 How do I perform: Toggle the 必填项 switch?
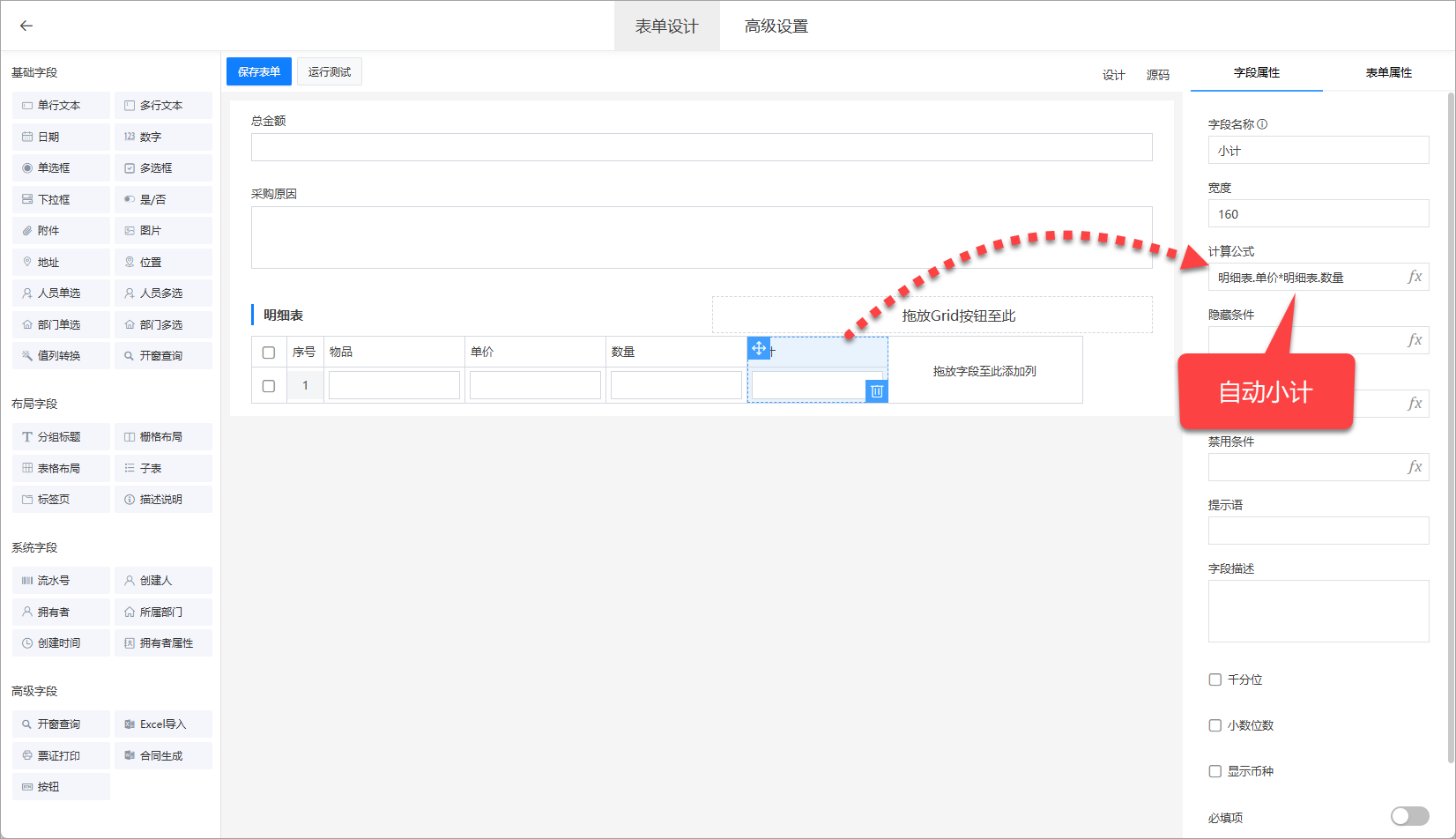1409,817
